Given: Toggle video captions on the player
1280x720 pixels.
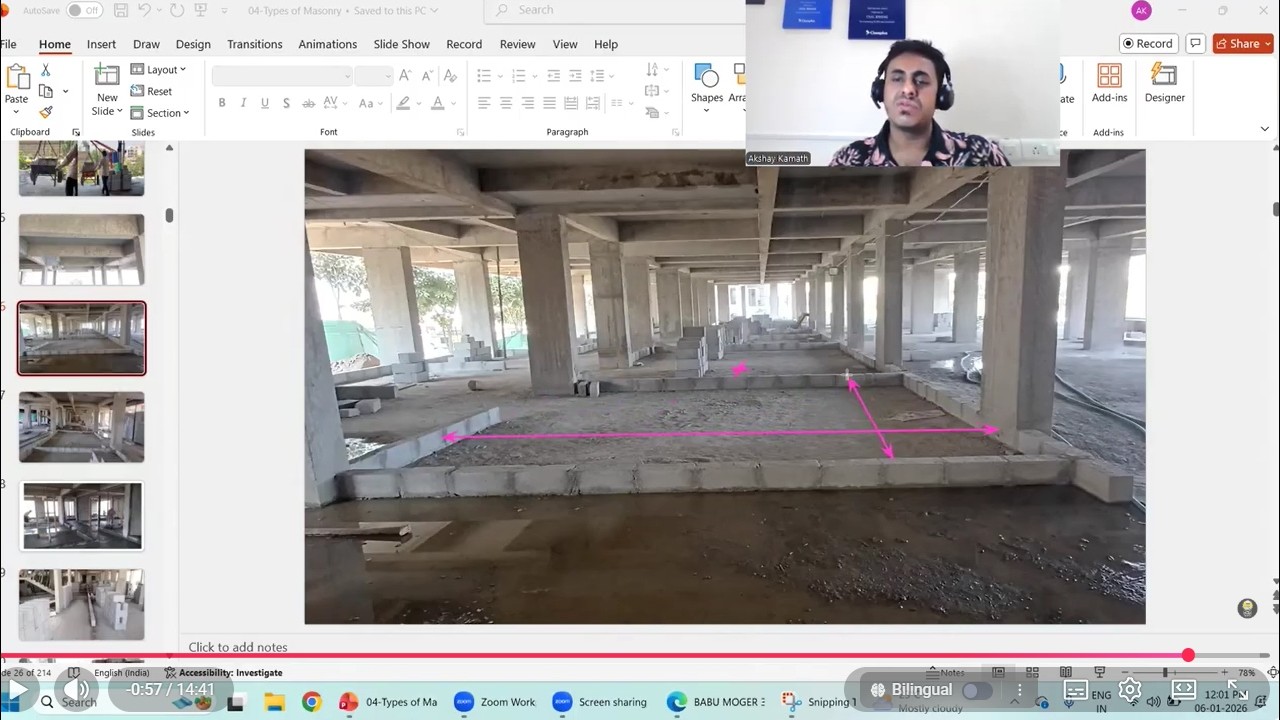Looking at the screenshot, I should (x=1076, y=690).
